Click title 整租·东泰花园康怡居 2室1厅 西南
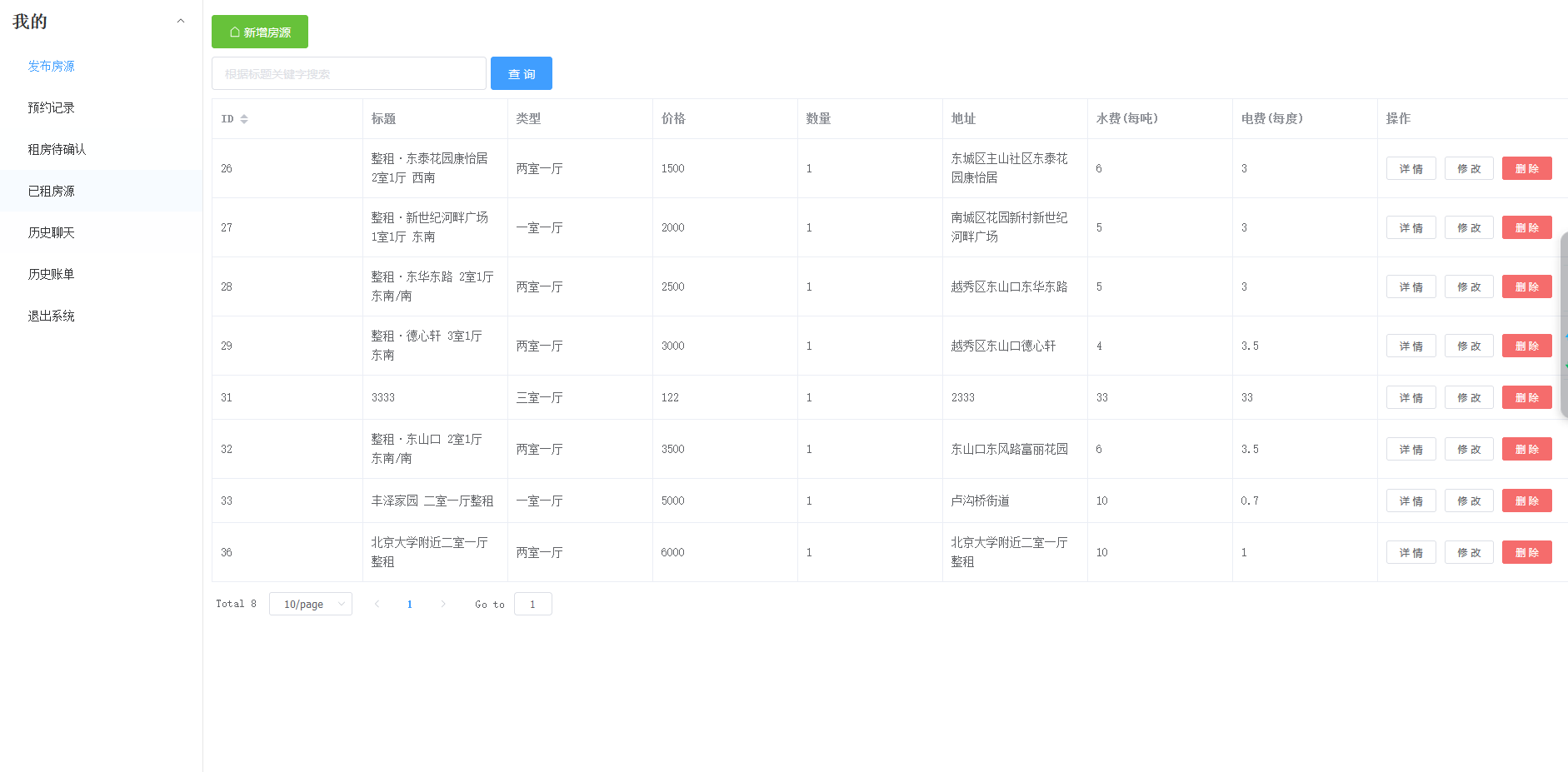1568x772 pixels. pos(430,168)
